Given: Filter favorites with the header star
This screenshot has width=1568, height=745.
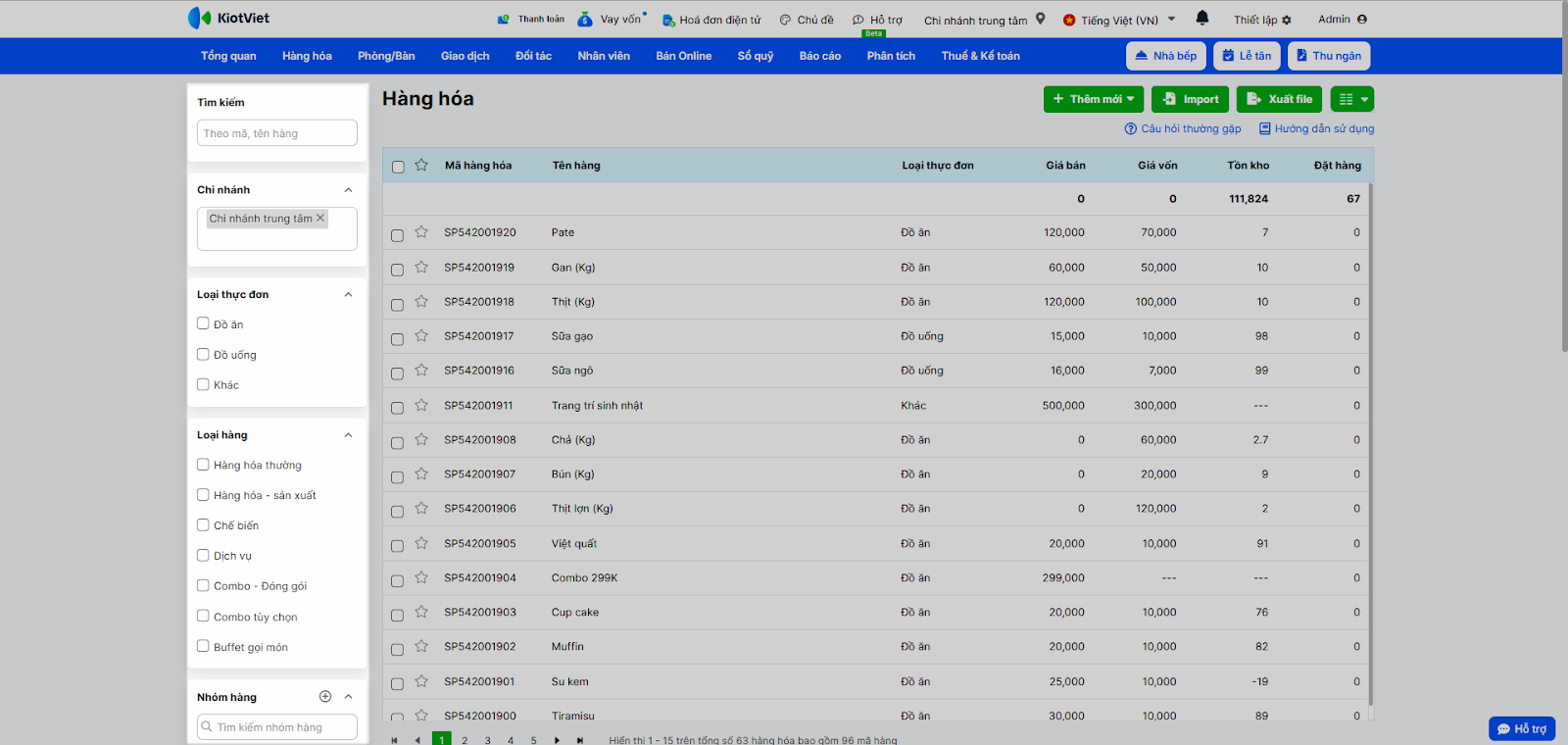Looking at the screenshot, I should (421, 165).
